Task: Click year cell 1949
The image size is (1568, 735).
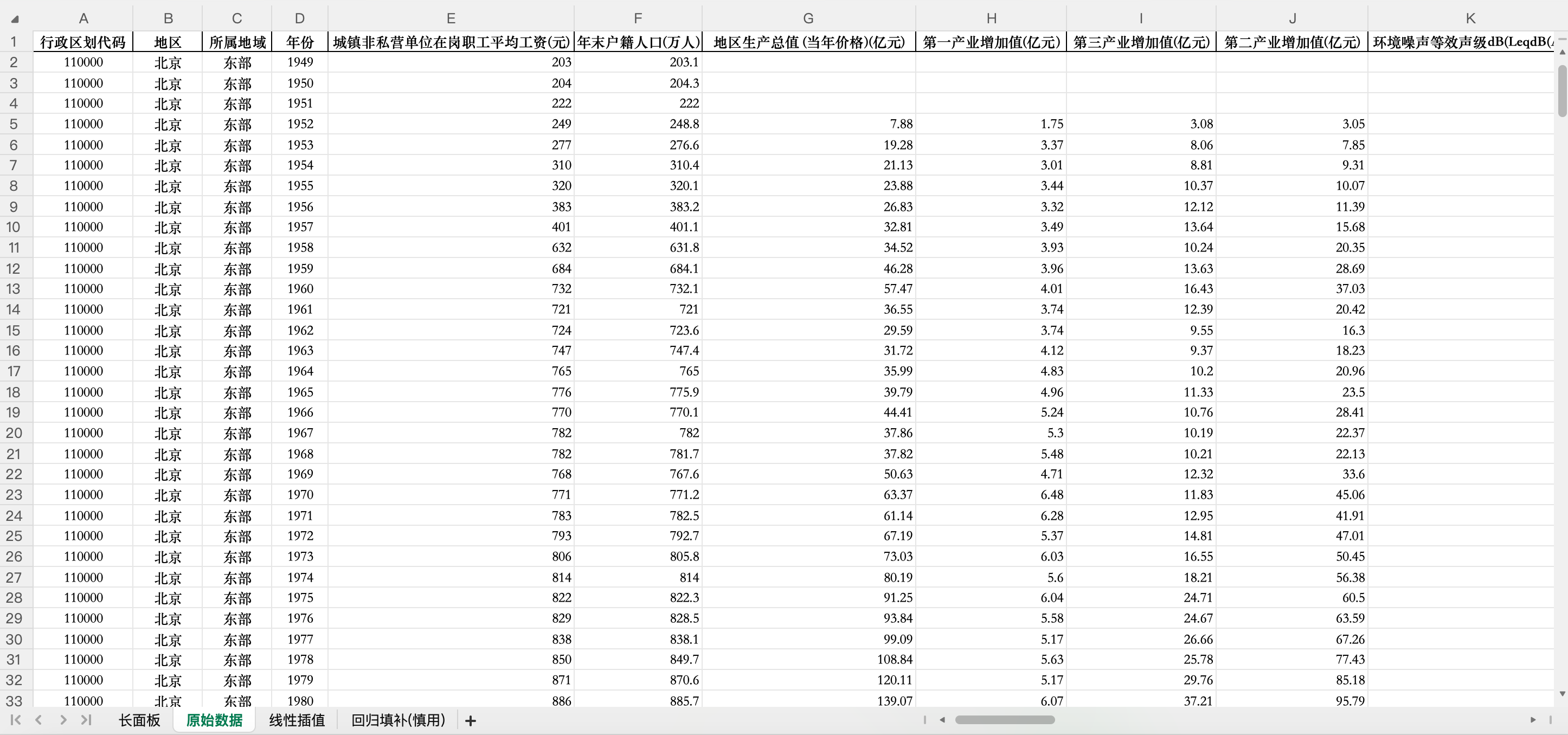Action: 299,62
